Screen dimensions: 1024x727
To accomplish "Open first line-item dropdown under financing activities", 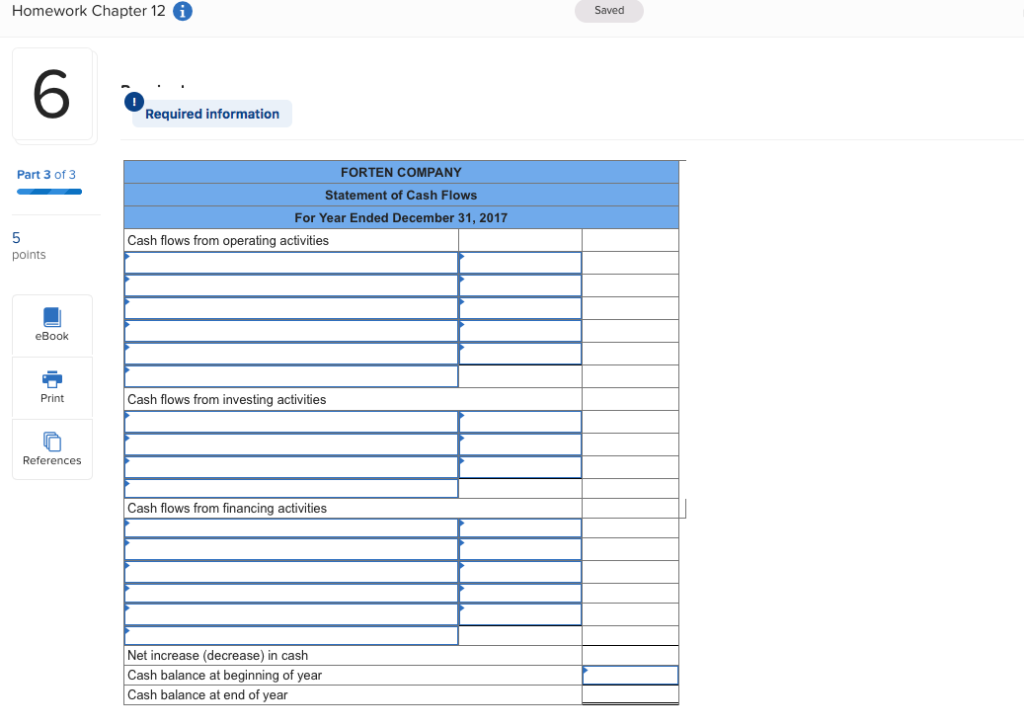I will tap(291, 528).
